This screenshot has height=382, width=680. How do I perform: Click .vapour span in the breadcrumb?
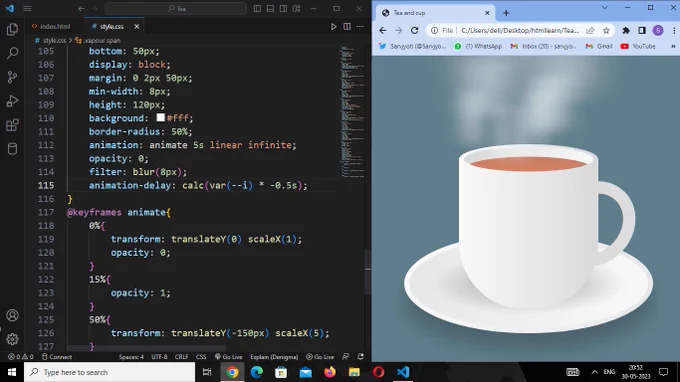pos(101,40)
